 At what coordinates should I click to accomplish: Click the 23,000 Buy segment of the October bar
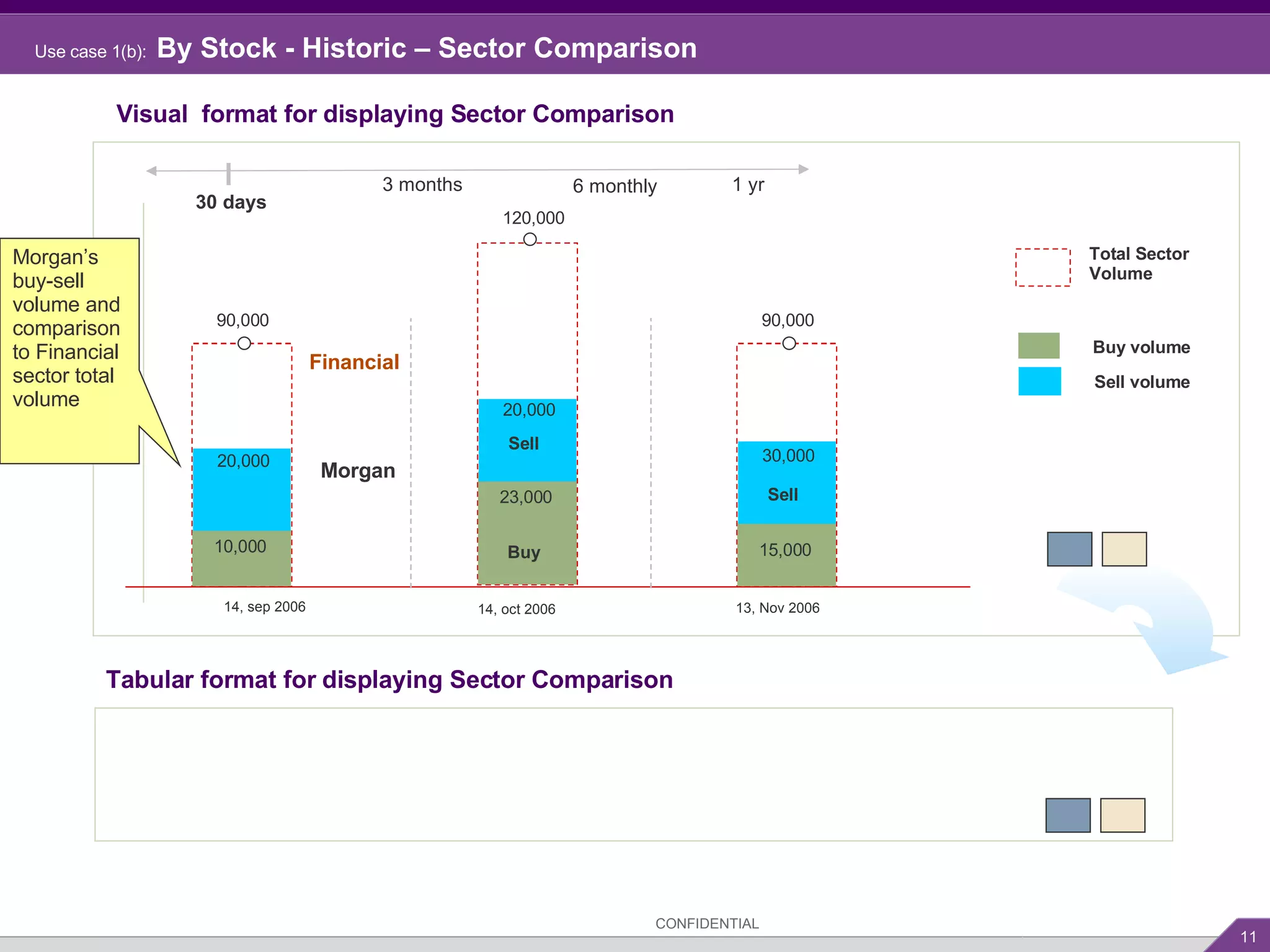pyautogui.click(x=527, y=532)
